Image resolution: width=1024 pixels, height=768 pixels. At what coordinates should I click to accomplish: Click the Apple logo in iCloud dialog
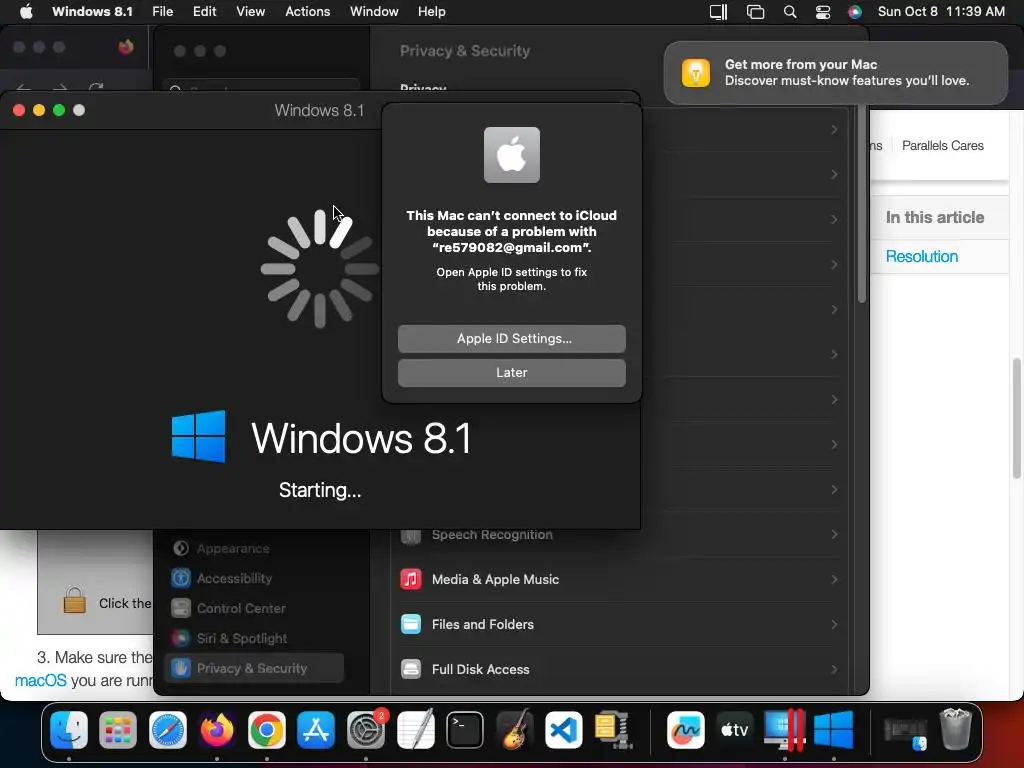[511, 155]
